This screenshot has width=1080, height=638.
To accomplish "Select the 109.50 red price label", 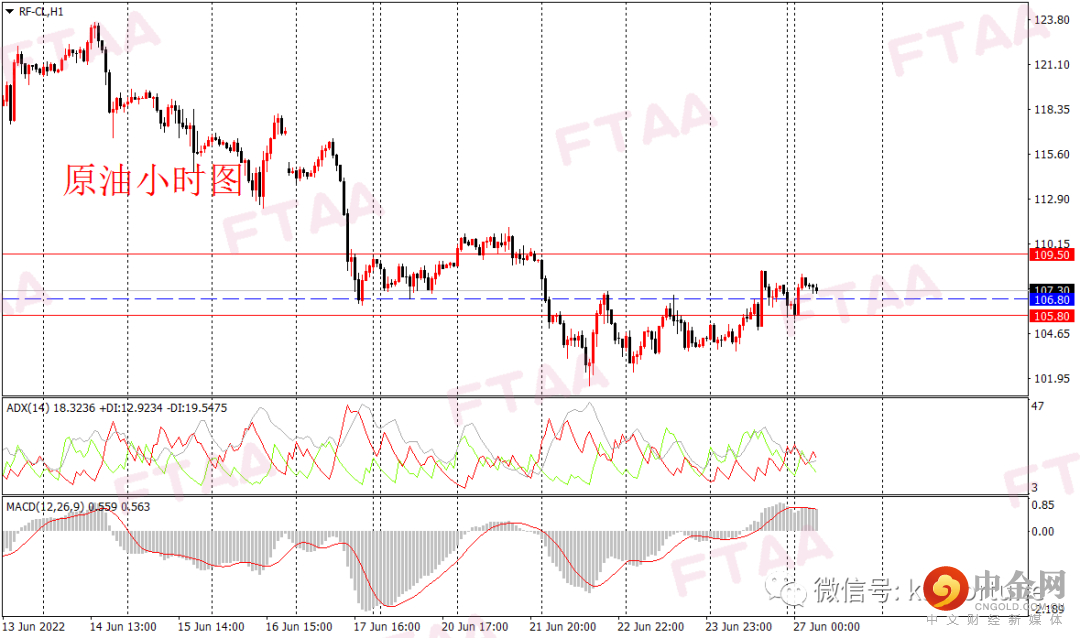I will [x=1052, y=255].
